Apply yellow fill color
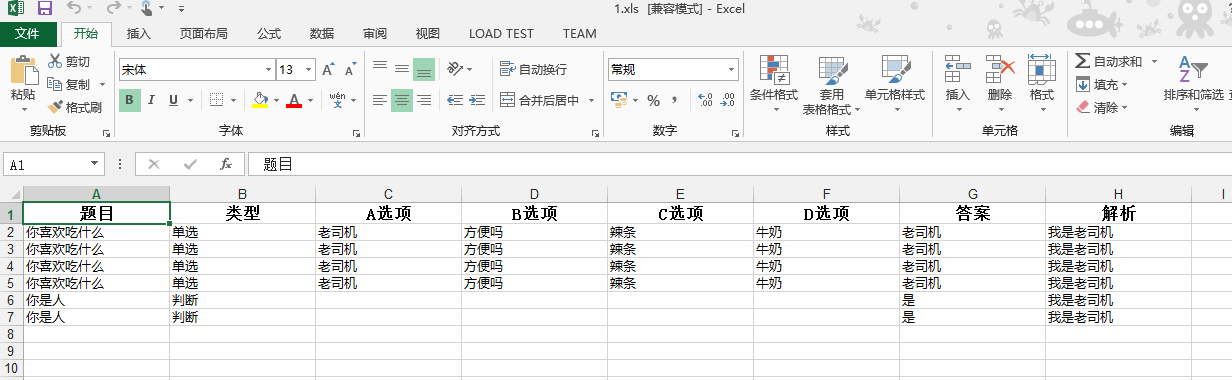Viewport: 1232px width, 380px height. (x=260, y=100)
